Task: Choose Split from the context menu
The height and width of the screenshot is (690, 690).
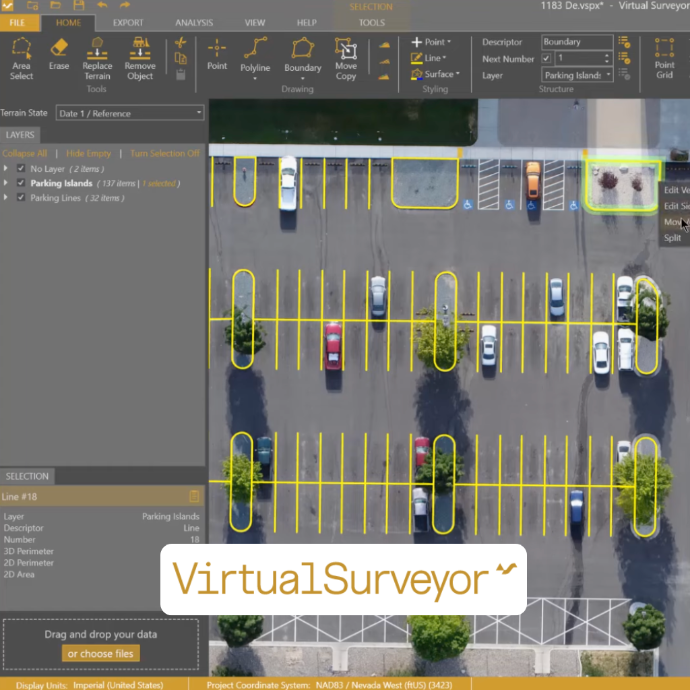Action: pyautogui.click(x=672, y=238)
